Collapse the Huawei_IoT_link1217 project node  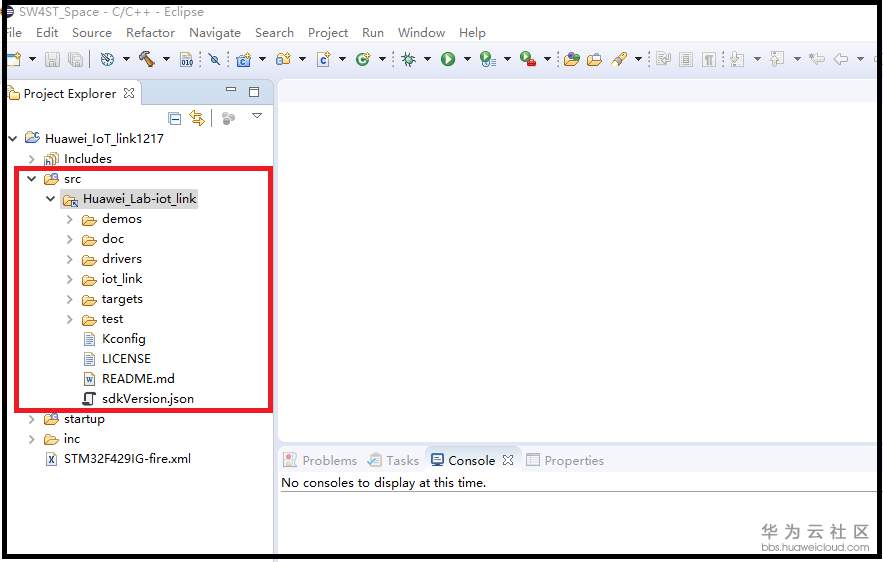click(x=13, y=138)
